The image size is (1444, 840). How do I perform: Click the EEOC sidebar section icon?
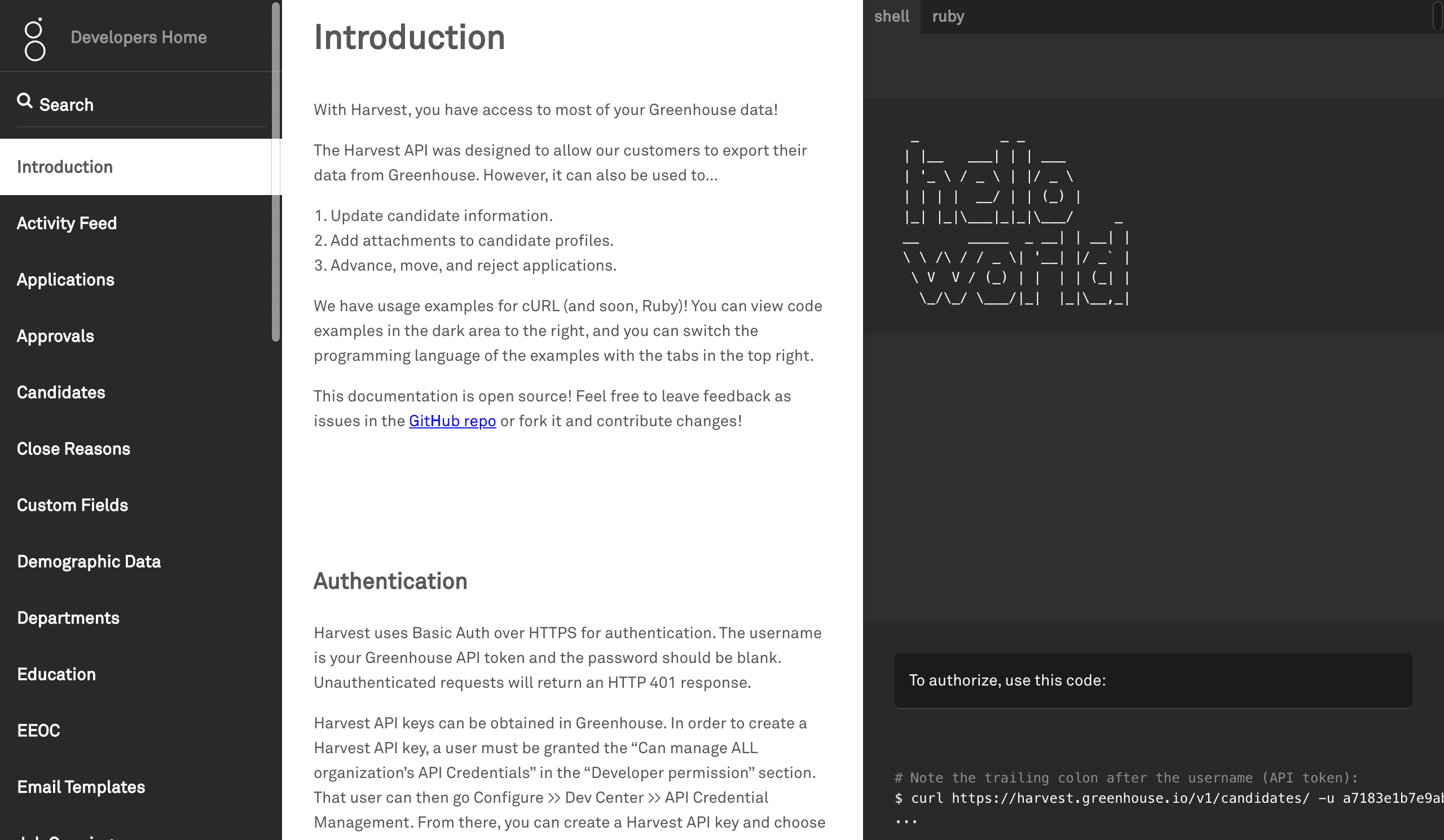tap(38, 731)
